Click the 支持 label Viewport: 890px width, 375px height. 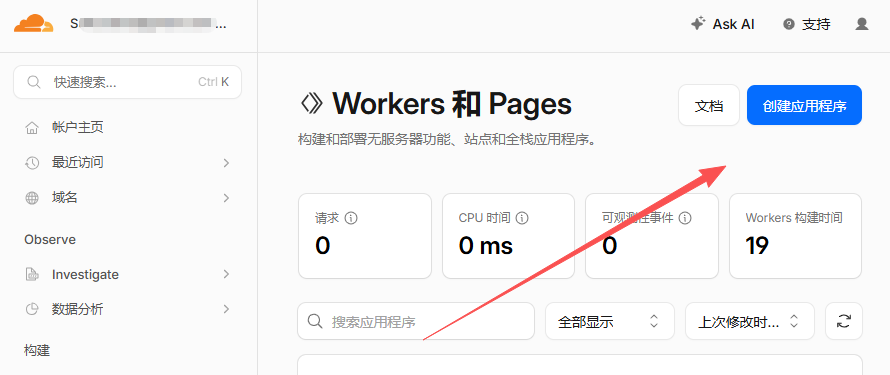(816, 24)
